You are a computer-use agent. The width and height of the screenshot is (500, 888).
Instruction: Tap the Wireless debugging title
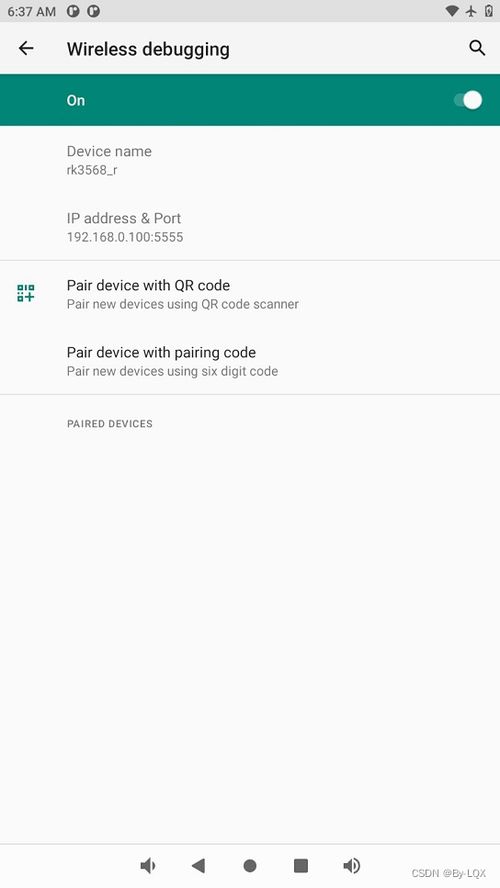click(148, 49)
